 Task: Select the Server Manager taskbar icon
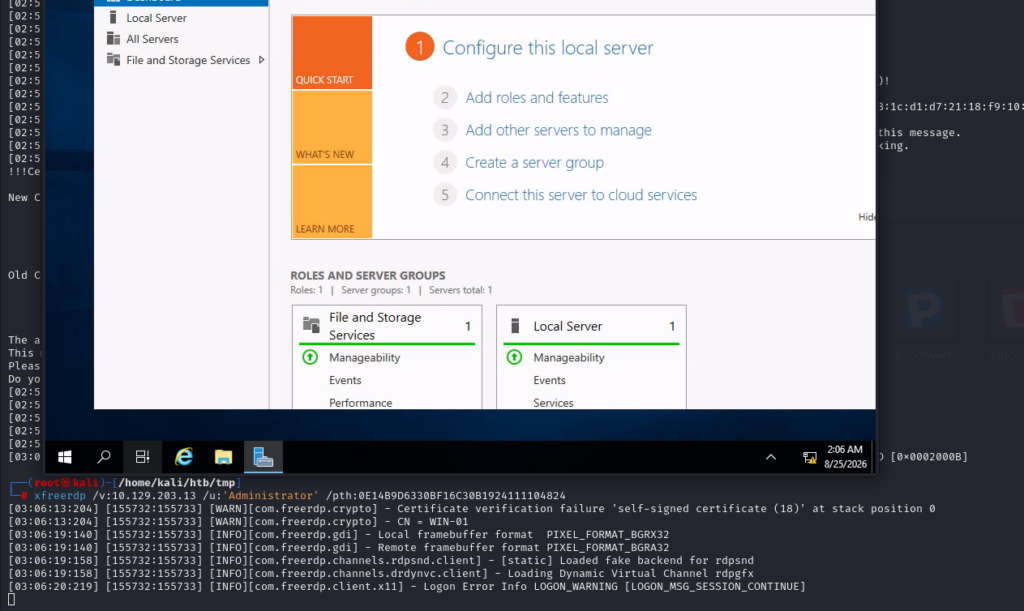click(263, 457)
